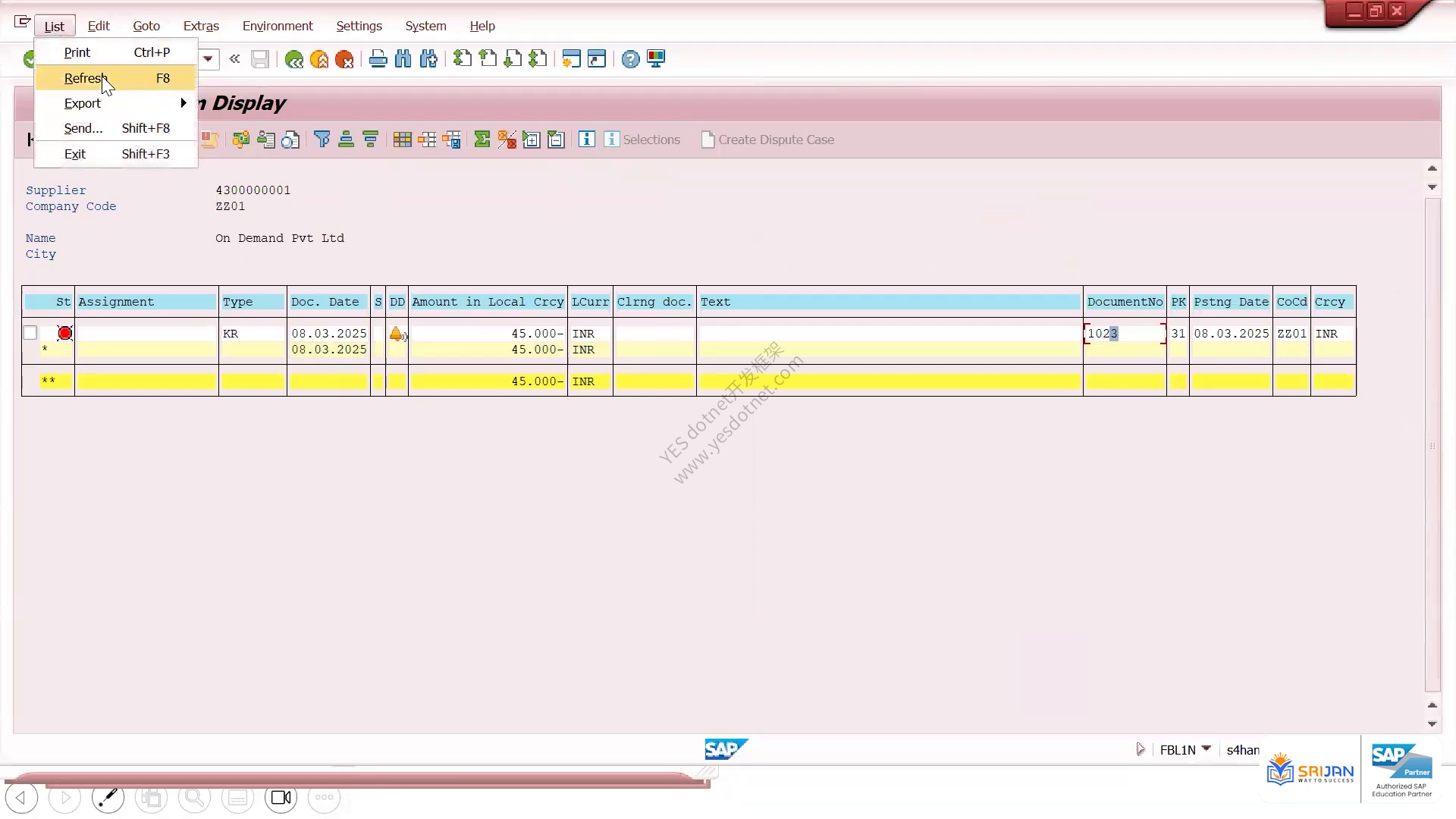Click the Select Layout icon
The image size is (1456, 819).
coord(427,140)
